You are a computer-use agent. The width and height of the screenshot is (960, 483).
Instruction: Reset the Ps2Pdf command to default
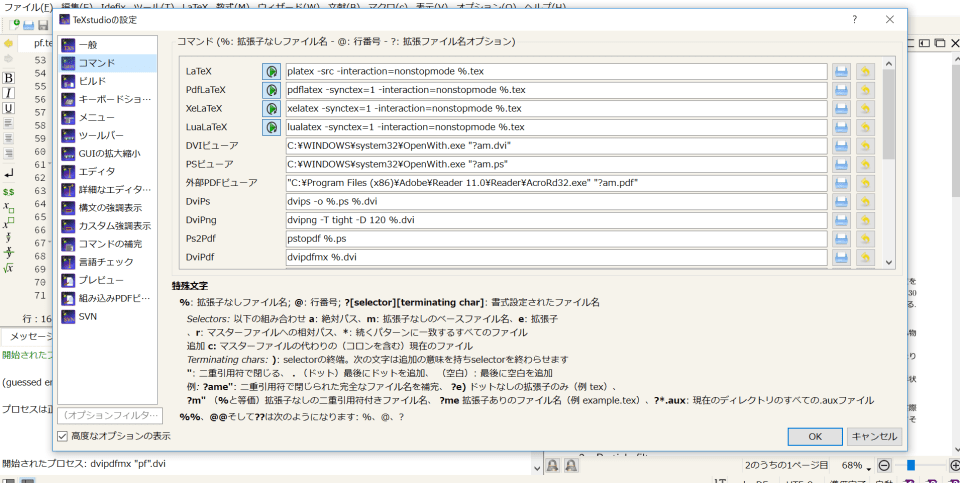pyautogui.click(x=865, y=239)
